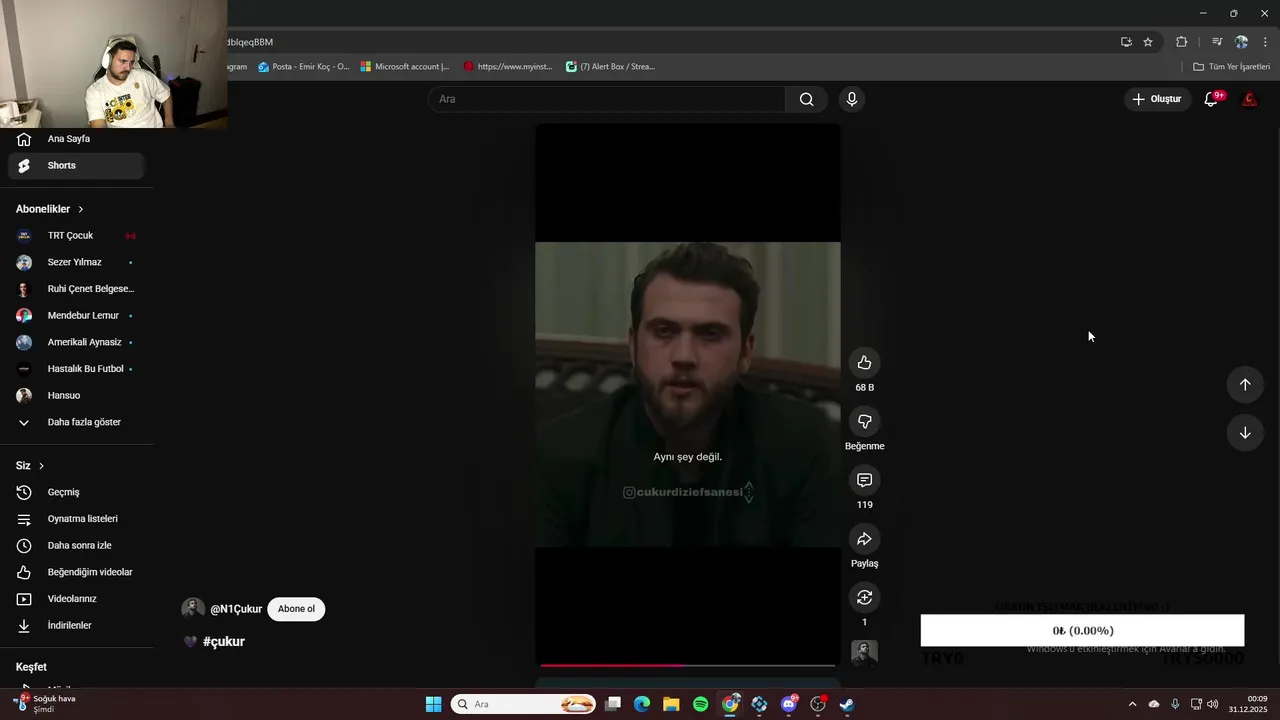Open File Explorer from taskbar
1280x720 pixels.
point(671,704)
